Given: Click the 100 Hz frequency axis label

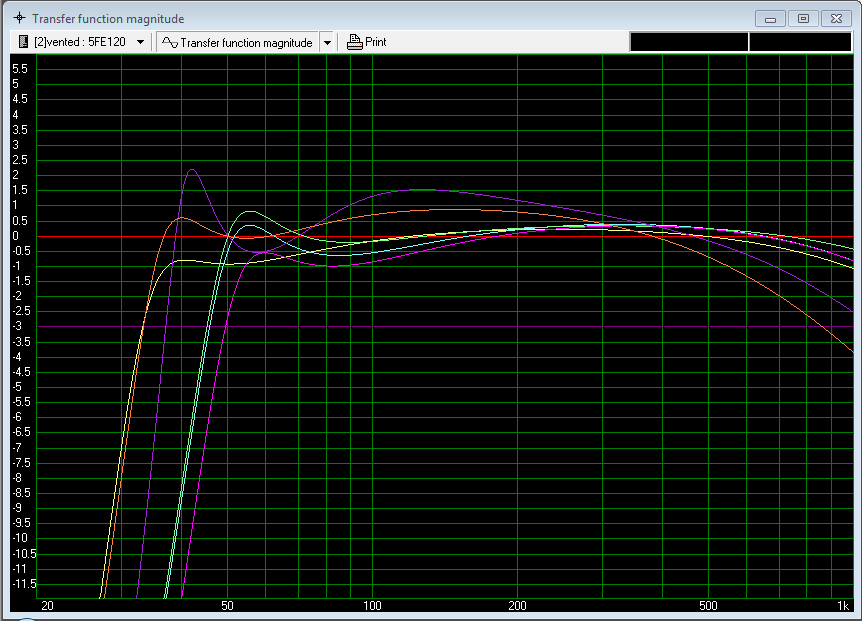Looking at the screenshot, I should coord(373,606).
